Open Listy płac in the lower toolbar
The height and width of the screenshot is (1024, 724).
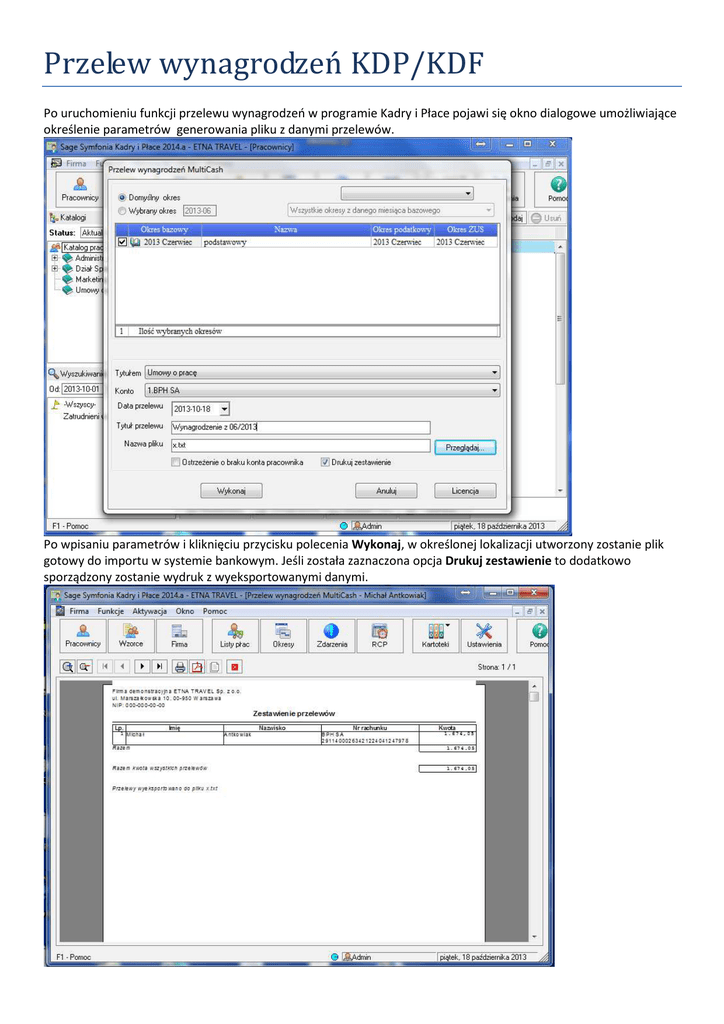pos(233,636)
